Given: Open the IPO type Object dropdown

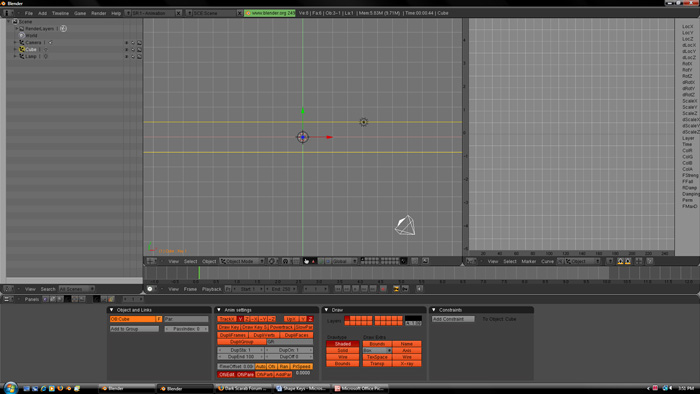Looking at the screenshot, I should [583, 261].
